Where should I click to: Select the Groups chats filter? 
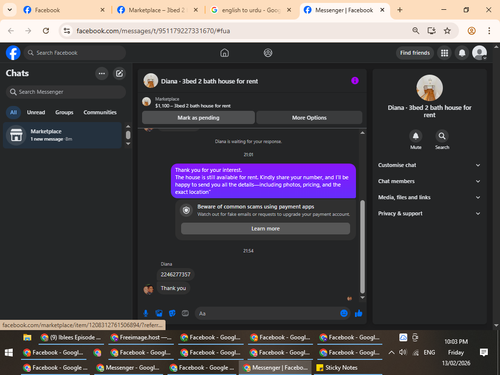click(64, 112)
